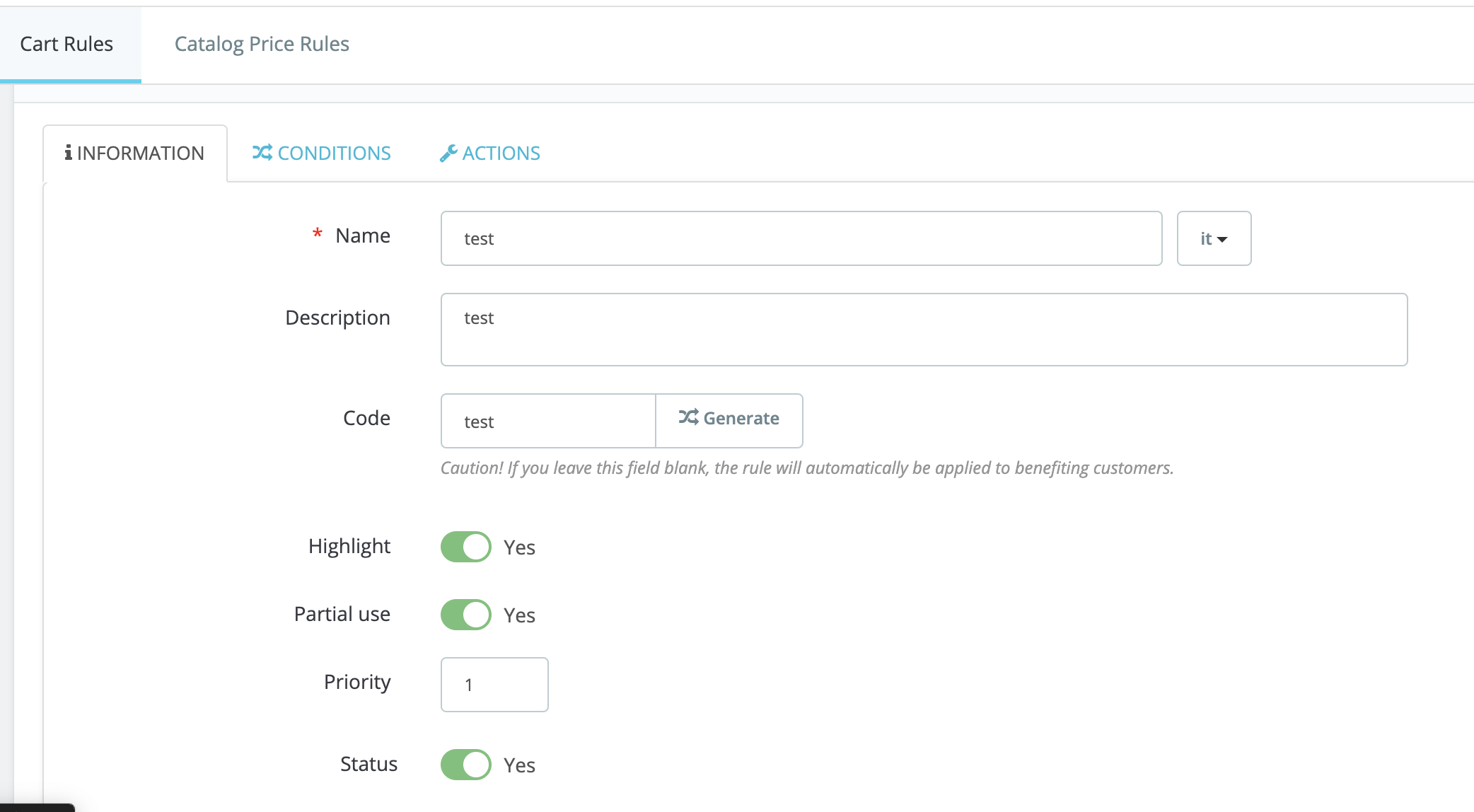Click the info icon on INFORMATION tab
The image size is (1474, 812).
coord(69,153)
